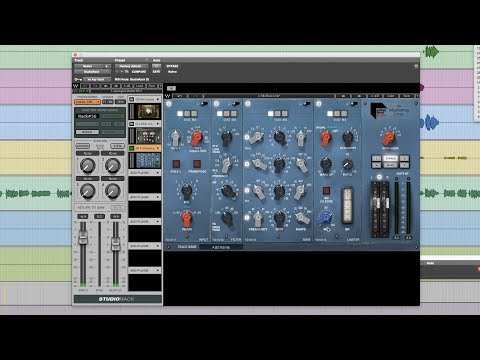Toggle the Input module power icon
Viewport: 480px width, 360px height.
point(169,104)
